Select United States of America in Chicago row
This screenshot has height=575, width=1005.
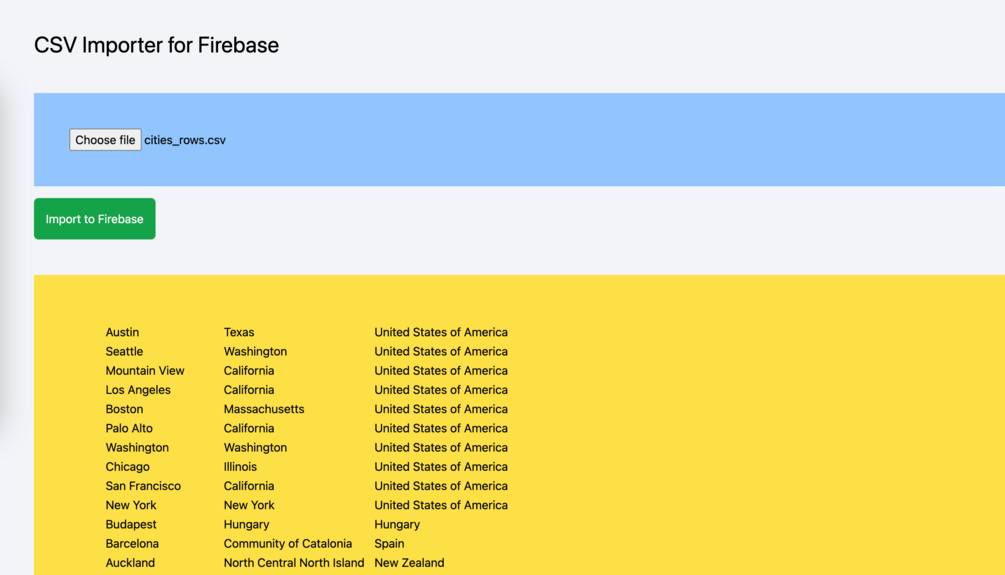pos(441,467)
